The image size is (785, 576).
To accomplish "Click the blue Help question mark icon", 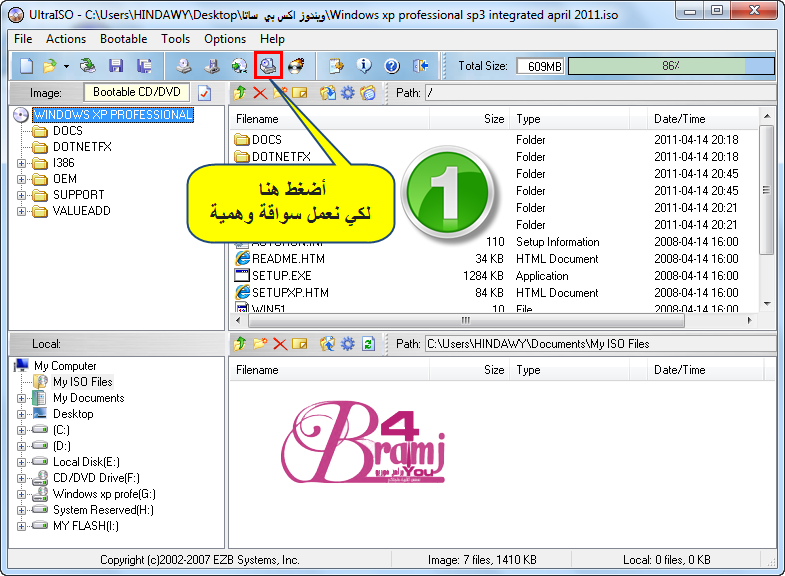I will [392, 66].
